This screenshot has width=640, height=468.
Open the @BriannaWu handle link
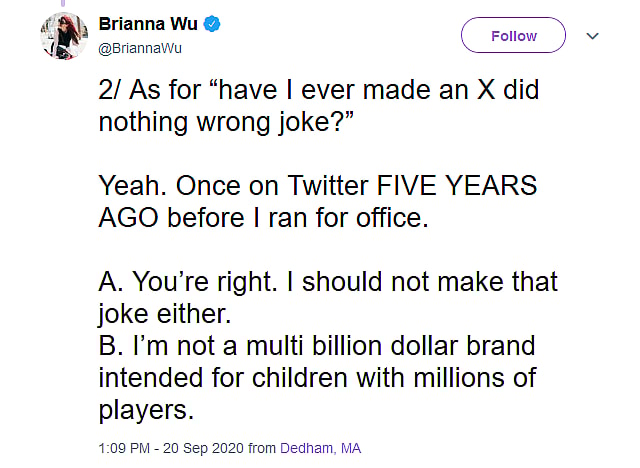coord(138,48)
